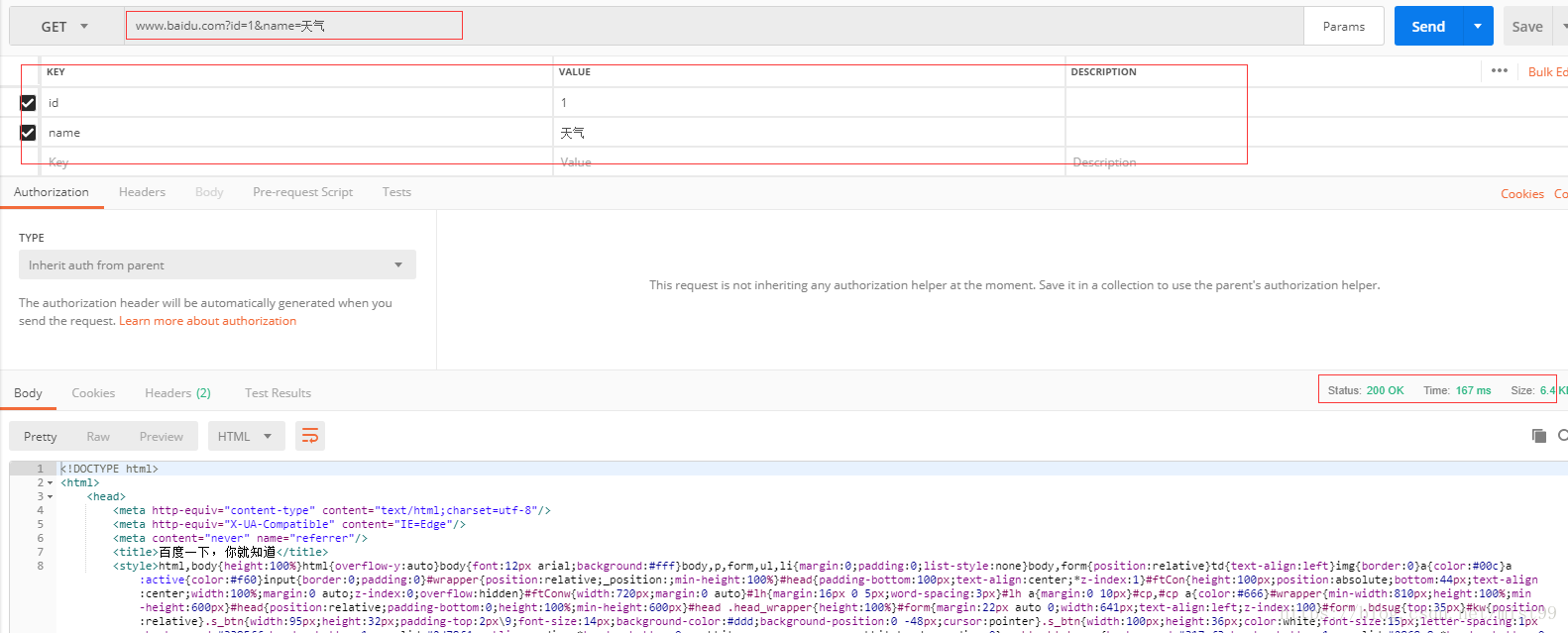Collapse the head tag on line 3

[51, 497]
